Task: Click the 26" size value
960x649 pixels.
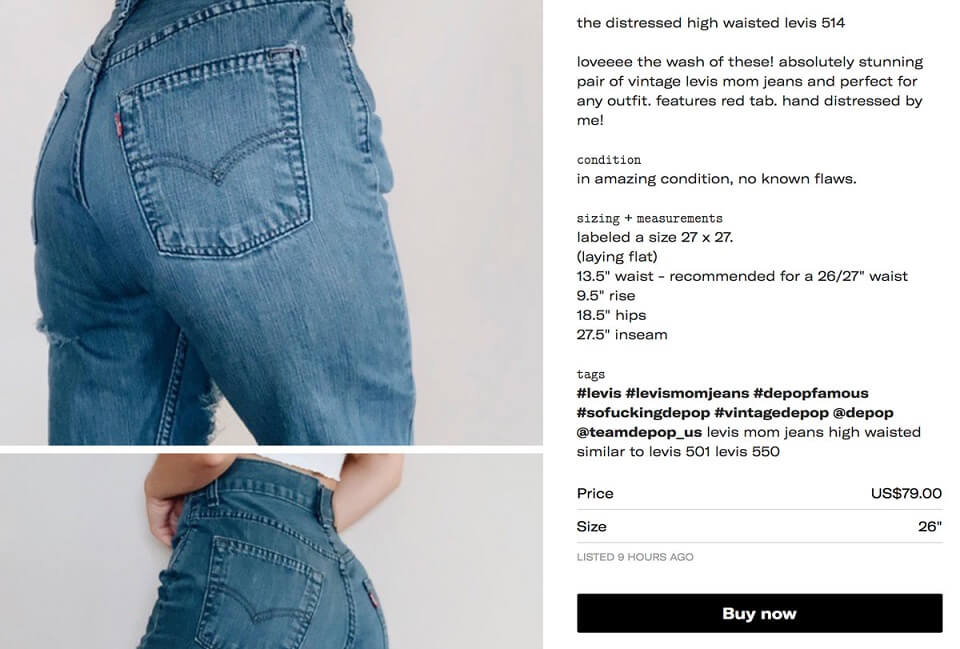Action: pos(930,527)
